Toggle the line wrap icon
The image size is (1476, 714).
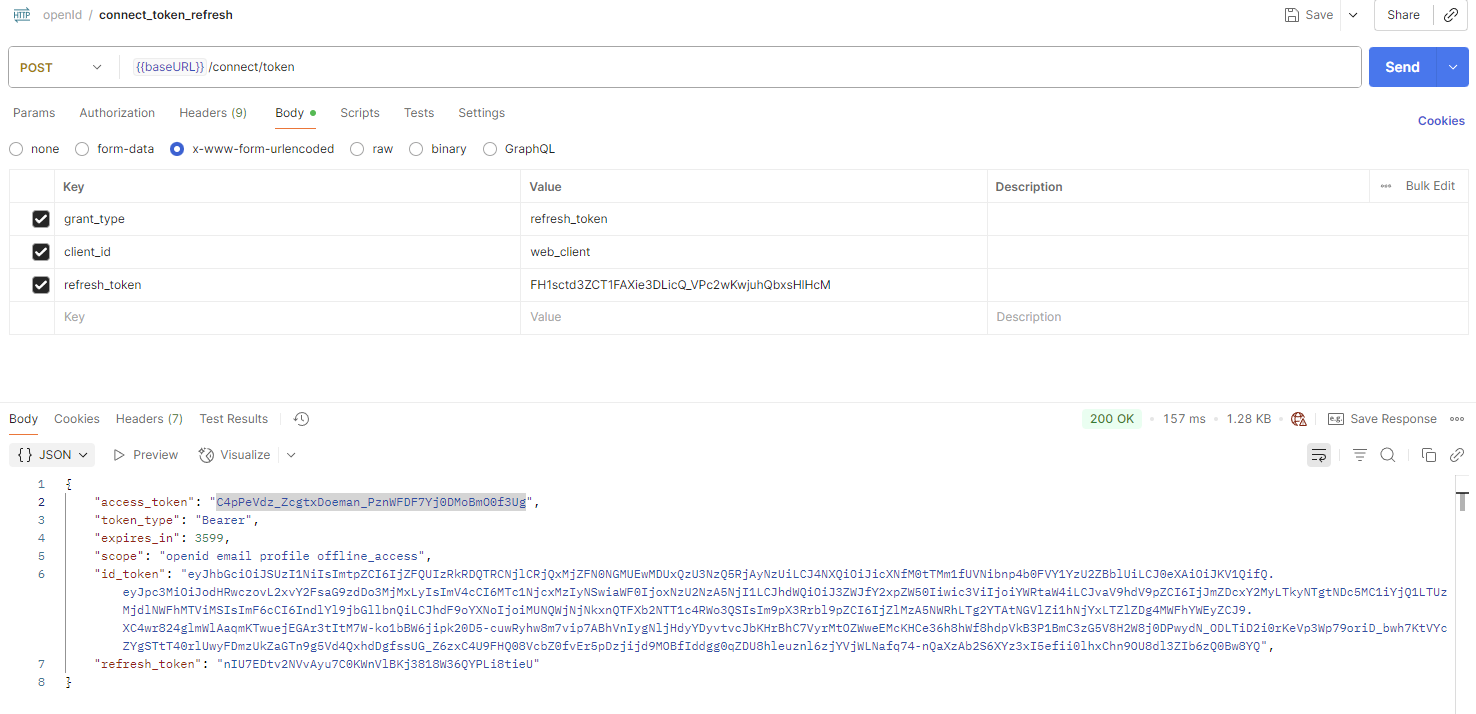1319,455
